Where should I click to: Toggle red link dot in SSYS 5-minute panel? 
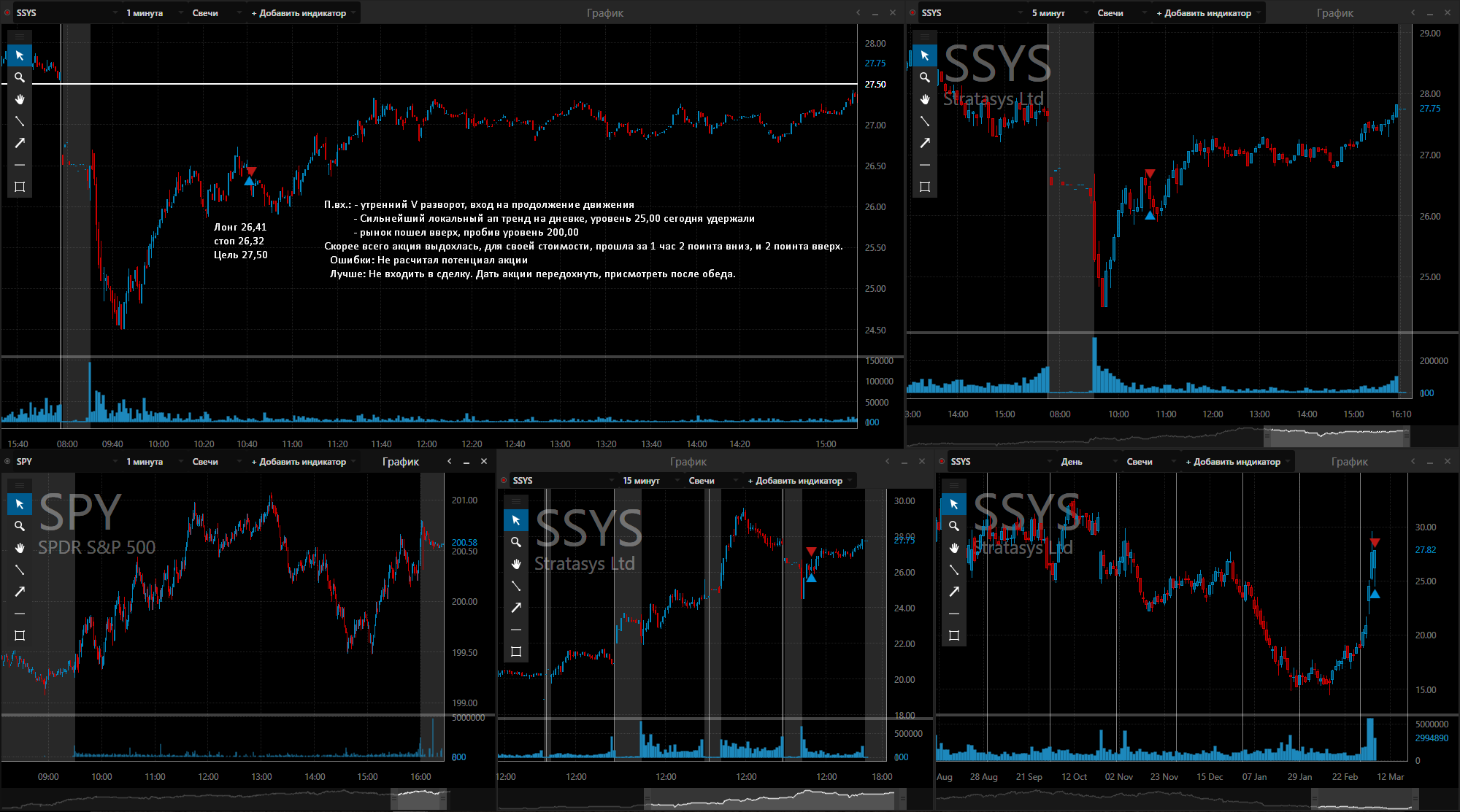(x=912, y=13)
